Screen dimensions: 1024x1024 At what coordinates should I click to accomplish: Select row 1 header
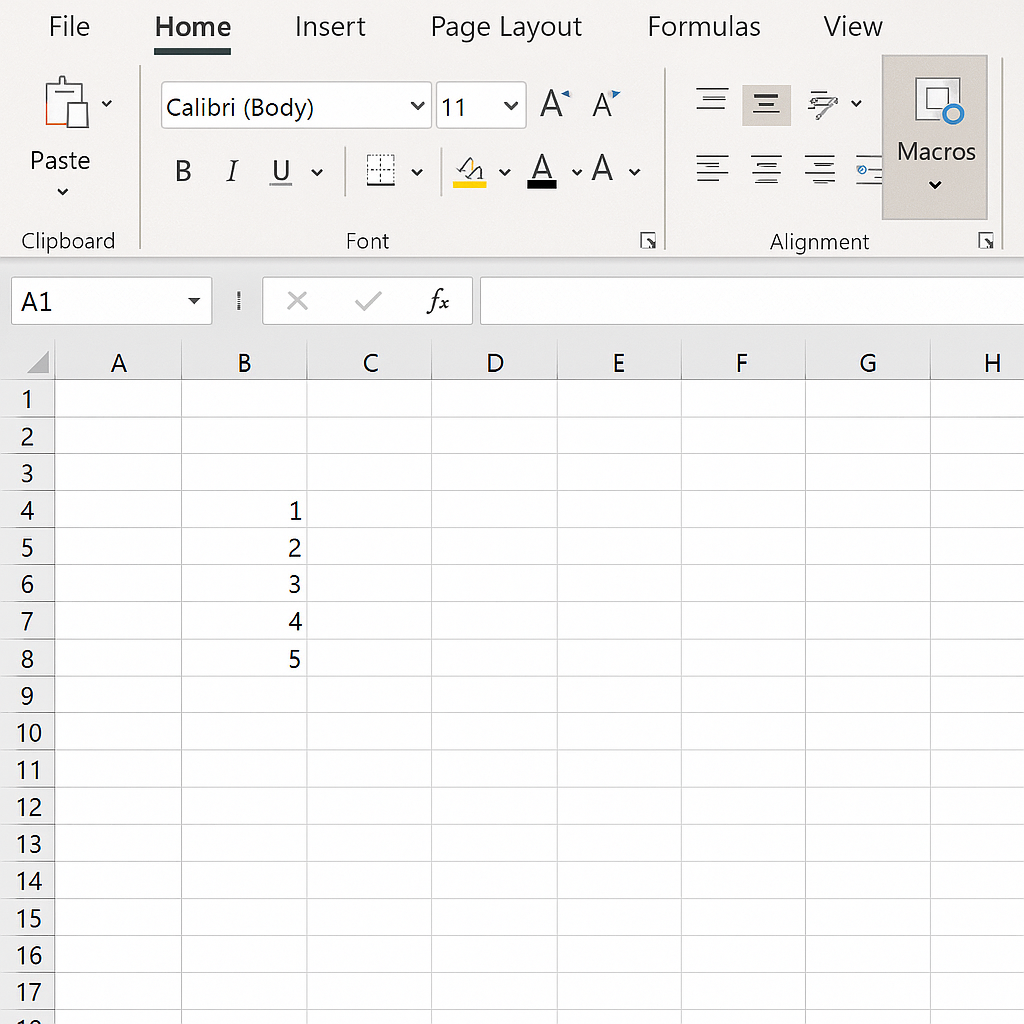coord(27,399)
